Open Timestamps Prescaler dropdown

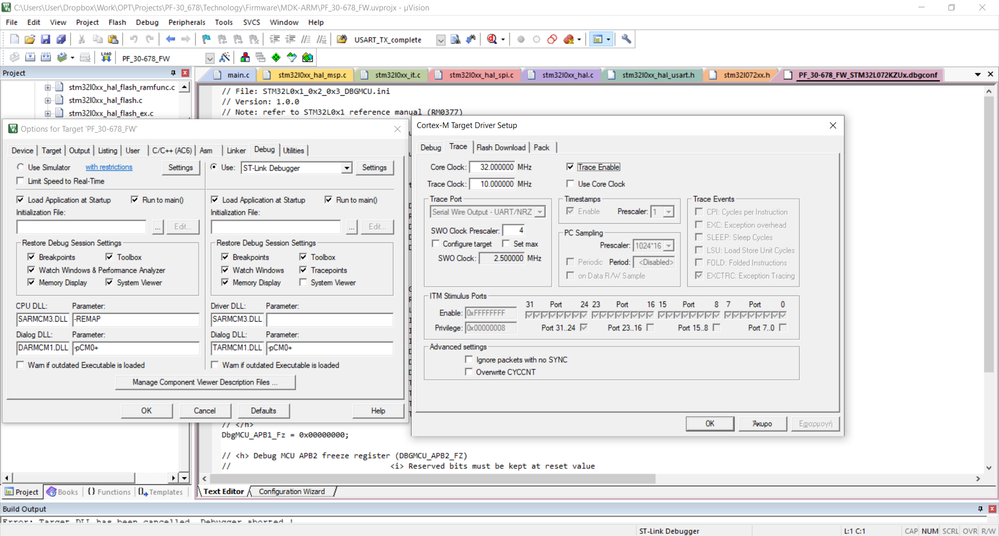[x=668, y=212]
